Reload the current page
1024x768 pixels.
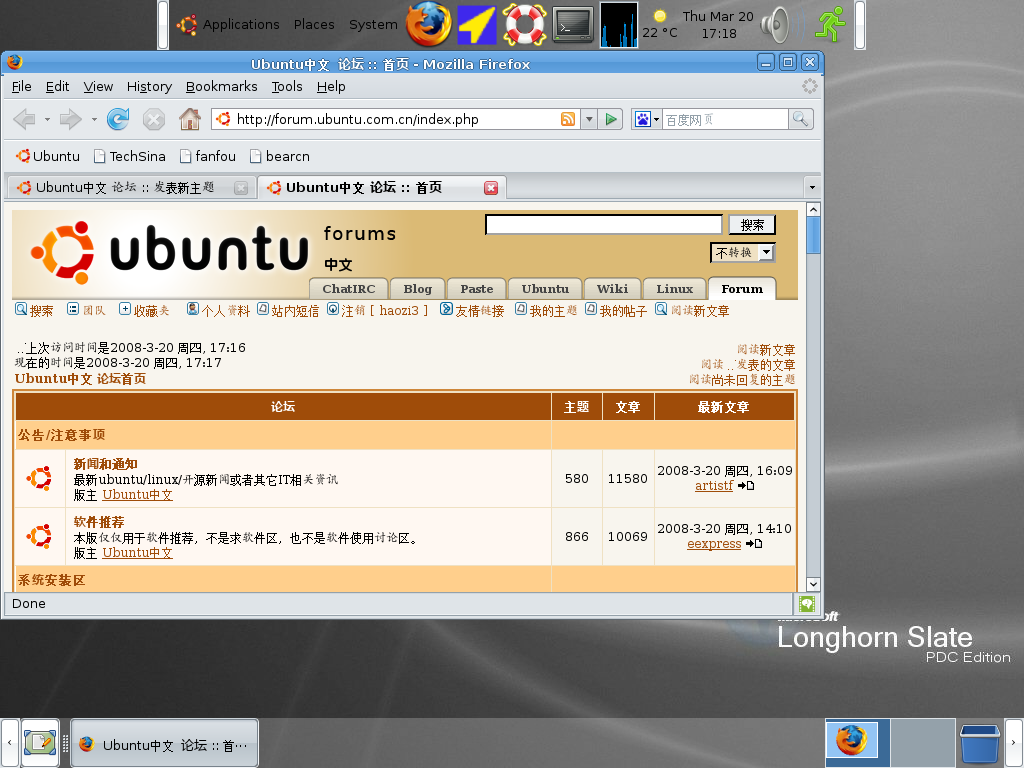(x=118, y=119)
